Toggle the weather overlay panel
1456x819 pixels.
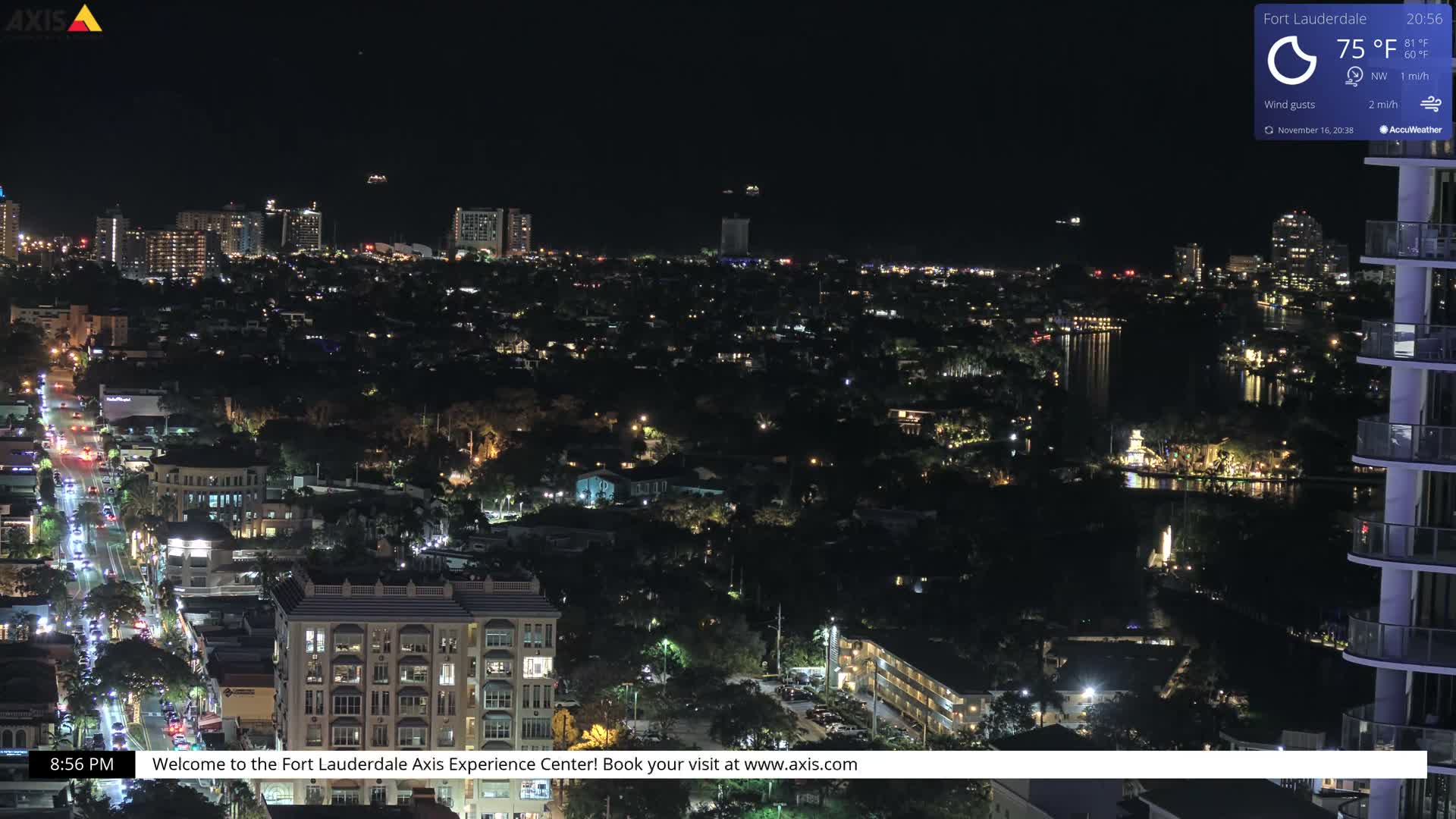[1352, 72]
